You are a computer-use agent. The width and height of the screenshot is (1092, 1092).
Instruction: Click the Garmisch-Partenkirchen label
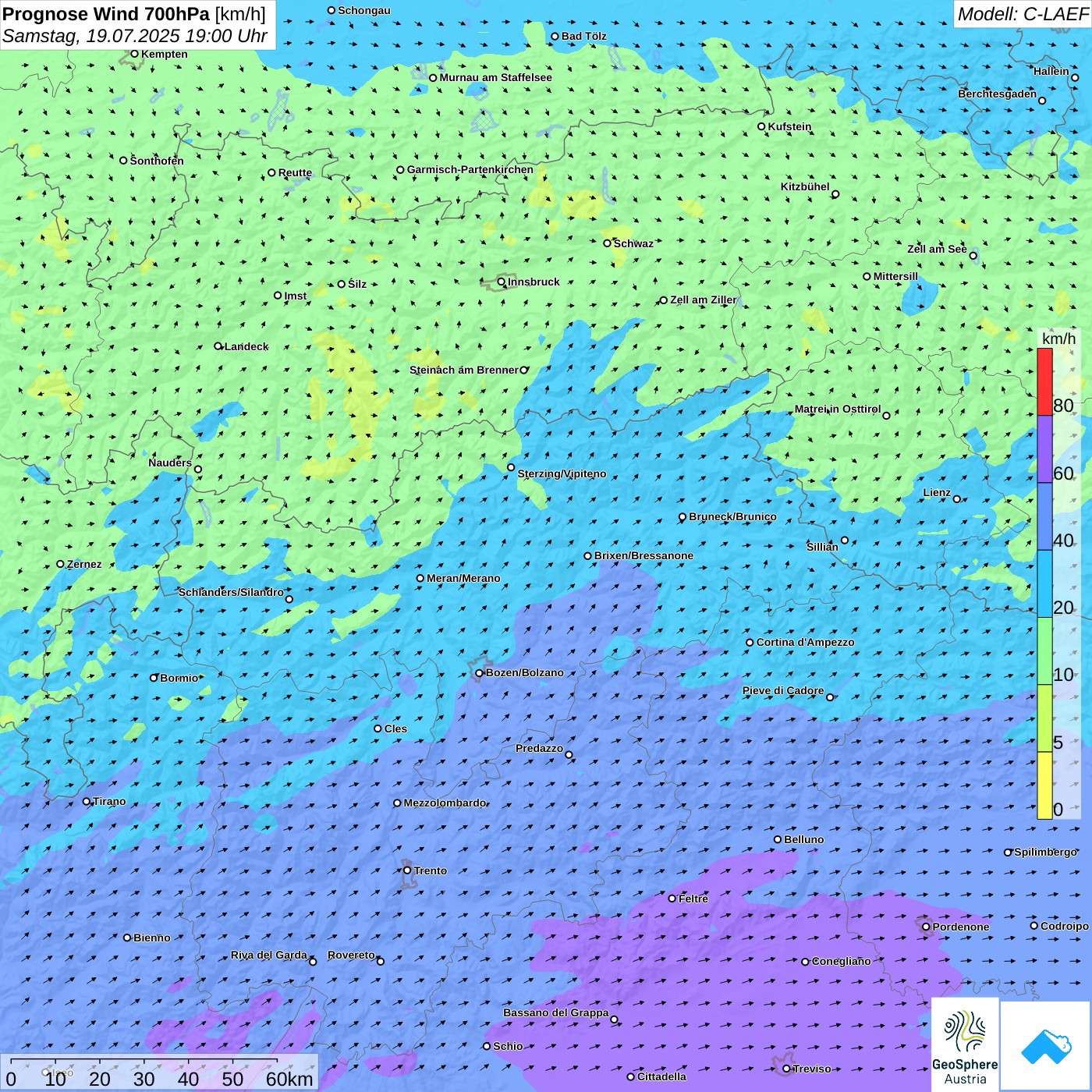[x=470, y=169]
